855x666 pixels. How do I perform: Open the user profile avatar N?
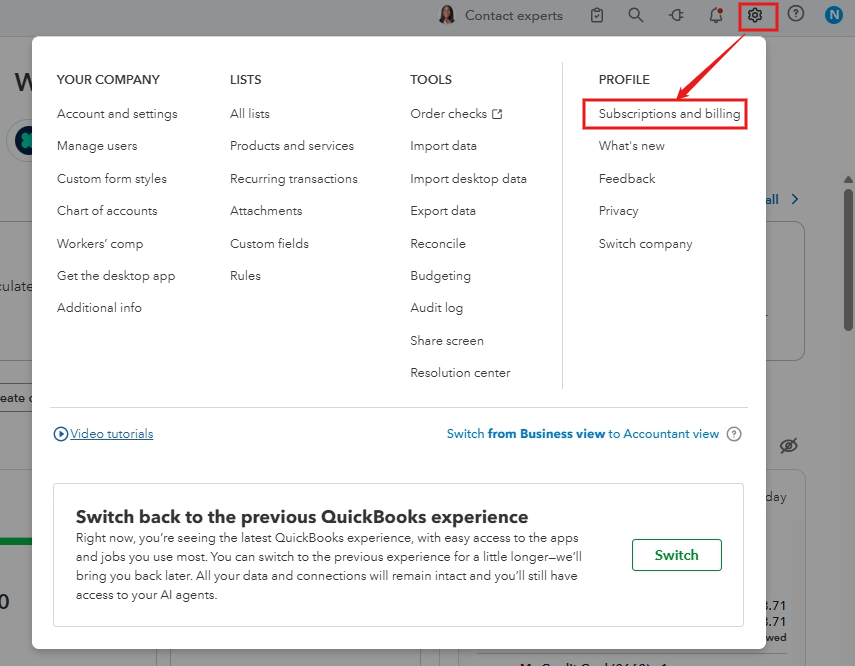pyautogui.click(x=834, y=15)
